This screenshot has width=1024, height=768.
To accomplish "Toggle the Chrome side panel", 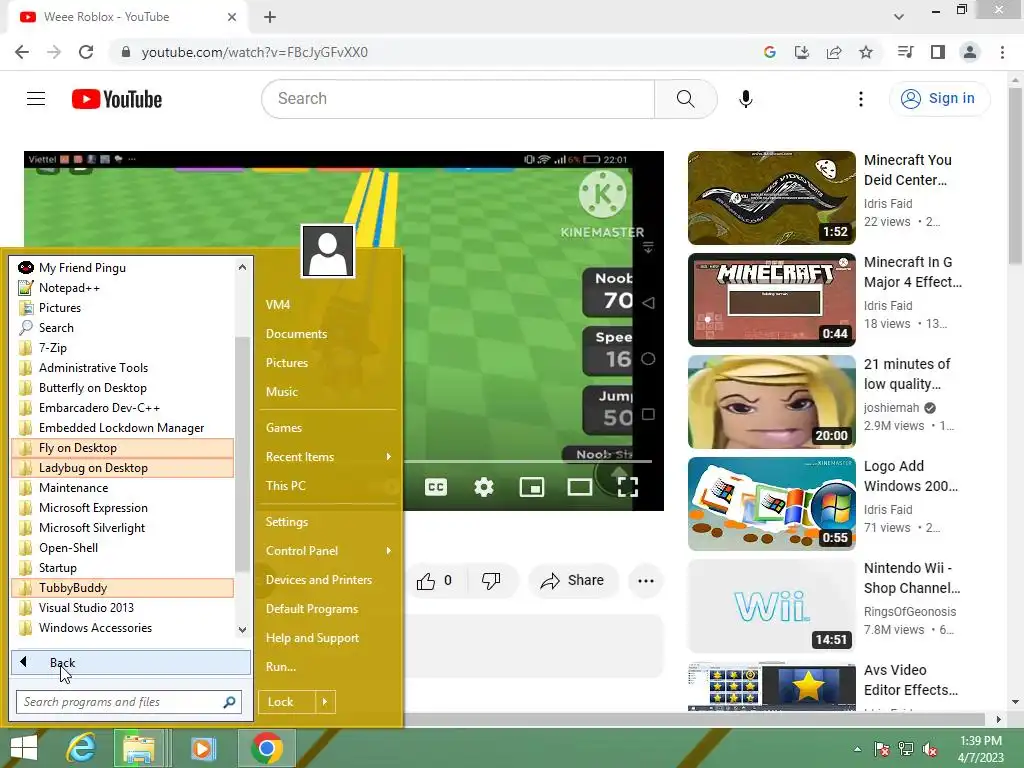I will click(938, 52).
